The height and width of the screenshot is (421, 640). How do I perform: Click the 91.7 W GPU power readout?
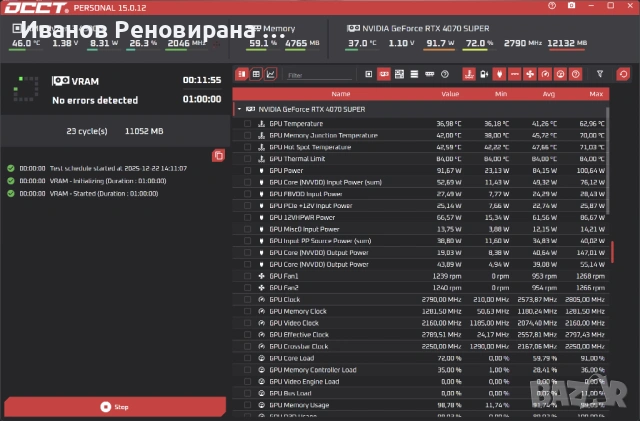[x=440, y=43]
